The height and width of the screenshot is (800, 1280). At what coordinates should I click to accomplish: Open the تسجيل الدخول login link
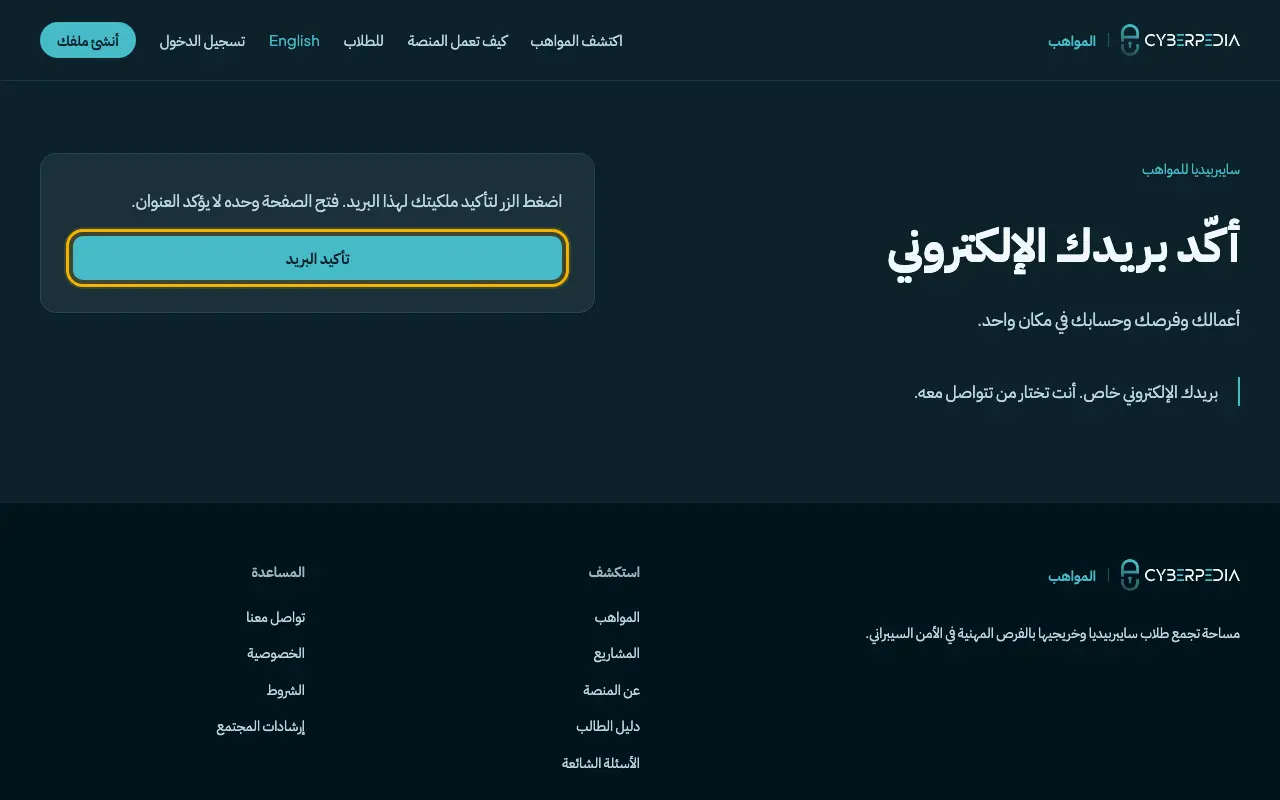coord(202,41)
